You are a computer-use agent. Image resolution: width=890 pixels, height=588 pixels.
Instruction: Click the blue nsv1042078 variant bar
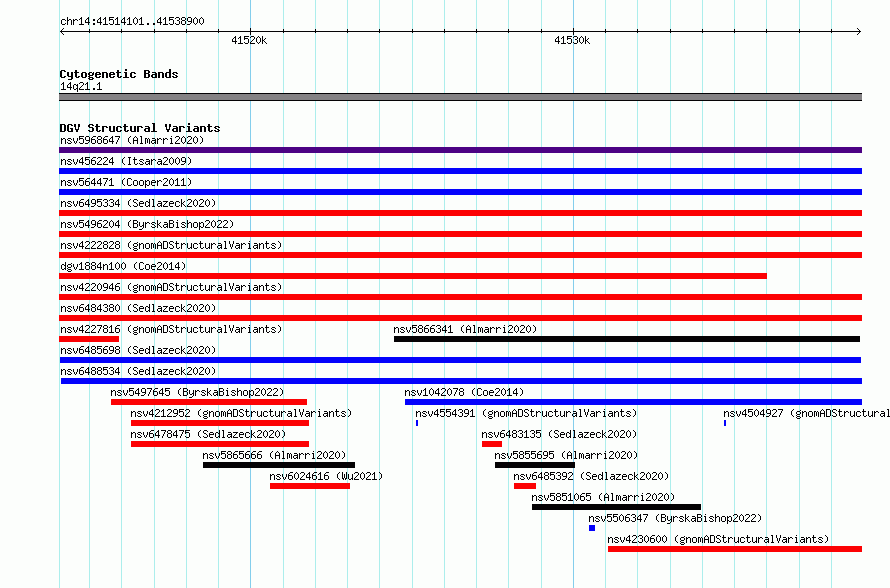633,402
